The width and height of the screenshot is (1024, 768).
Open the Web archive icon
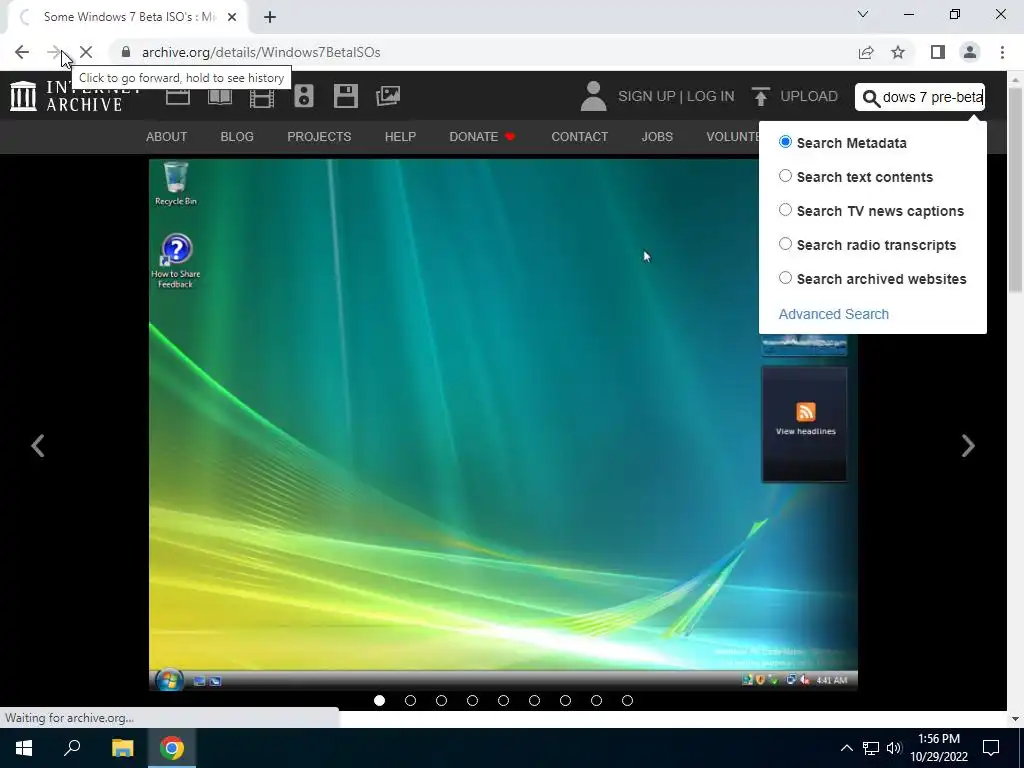tap(178, 96)
